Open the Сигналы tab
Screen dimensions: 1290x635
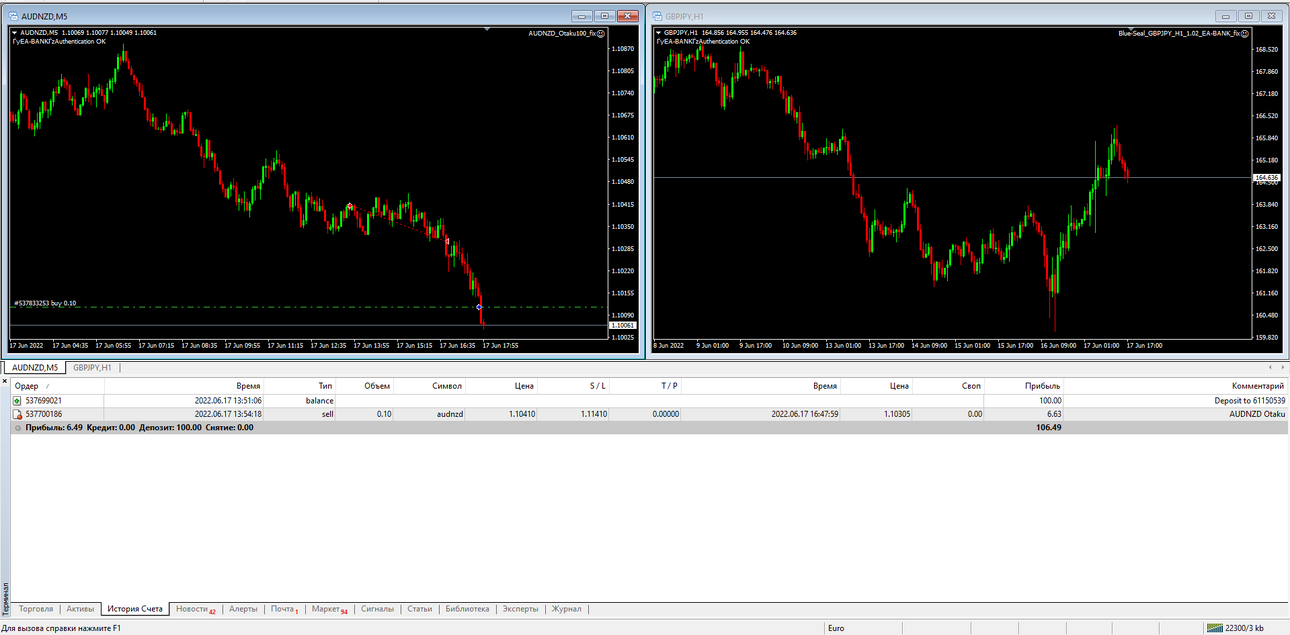(377, 608)
